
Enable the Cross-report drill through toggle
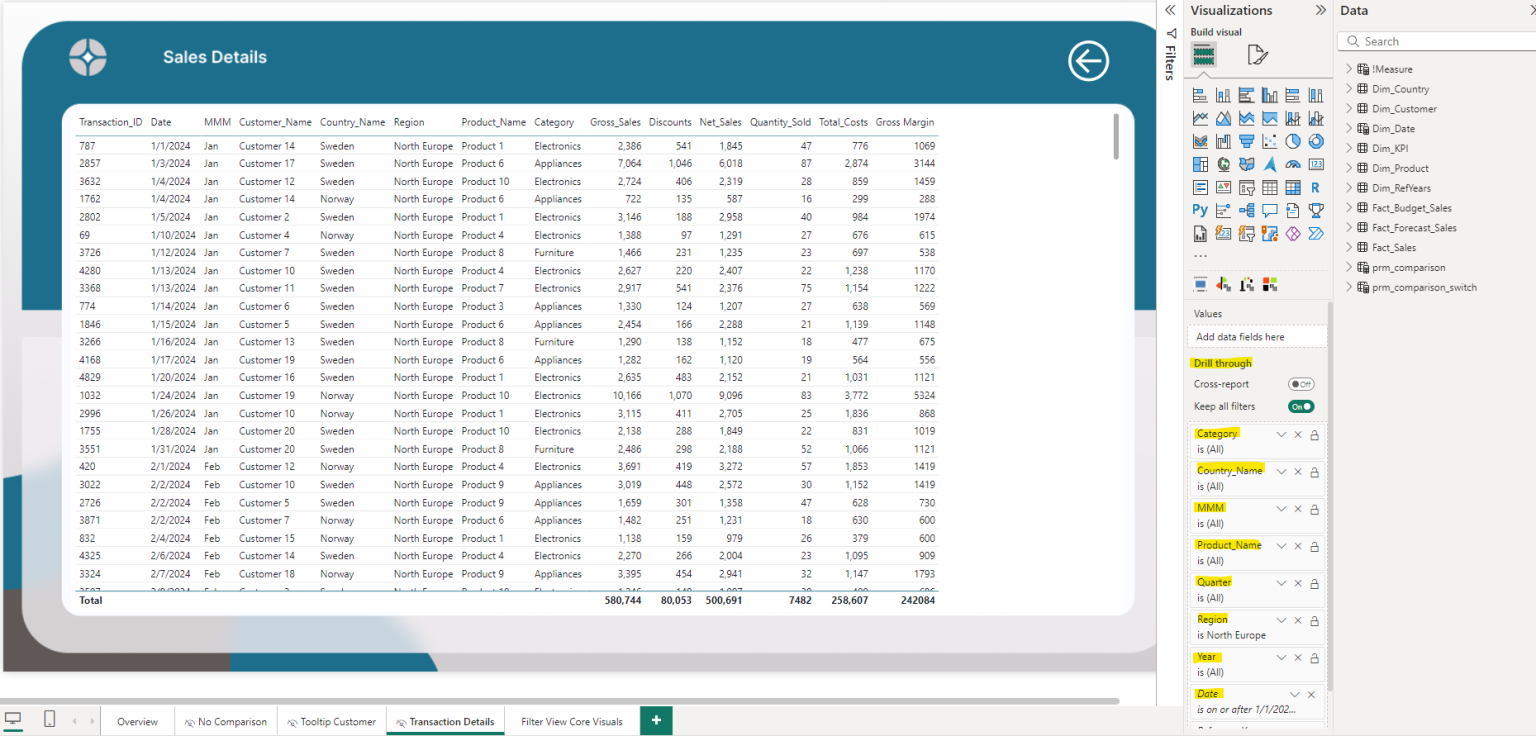point(1302,383)
